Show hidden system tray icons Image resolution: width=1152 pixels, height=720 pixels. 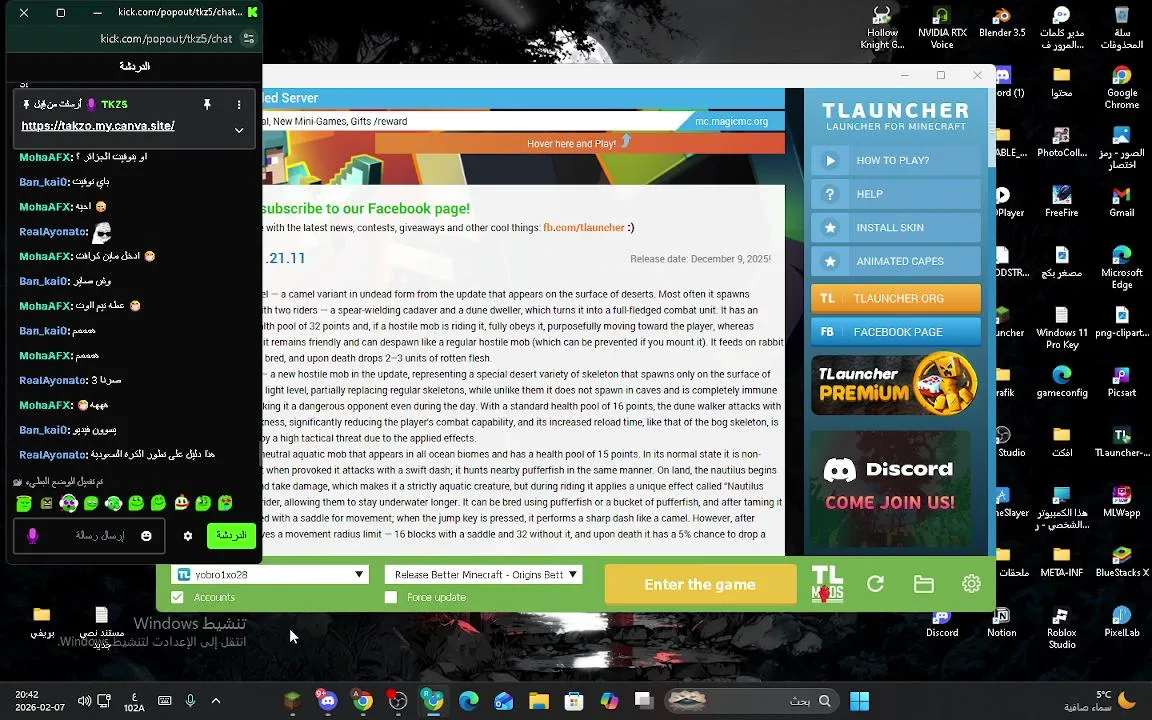216,700
